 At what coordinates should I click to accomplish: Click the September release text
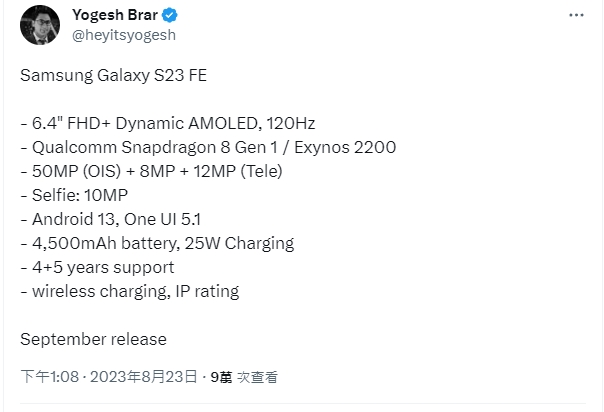pos(94,340)
